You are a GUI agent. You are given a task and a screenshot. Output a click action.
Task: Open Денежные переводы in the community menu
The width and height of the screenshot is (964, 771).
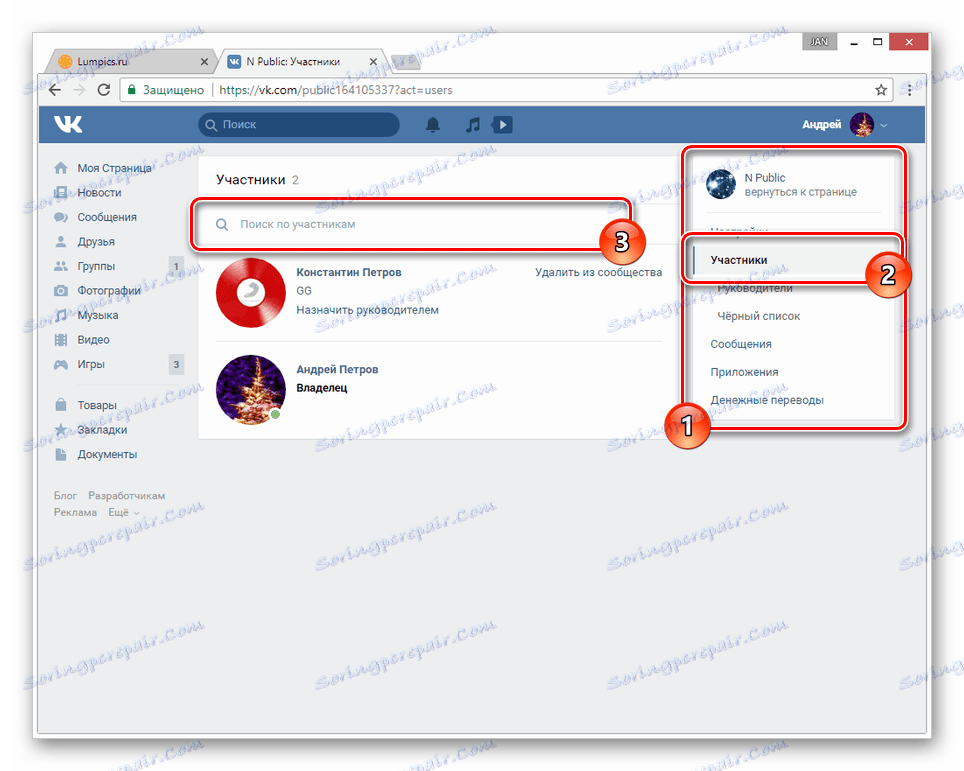[767, 400]
